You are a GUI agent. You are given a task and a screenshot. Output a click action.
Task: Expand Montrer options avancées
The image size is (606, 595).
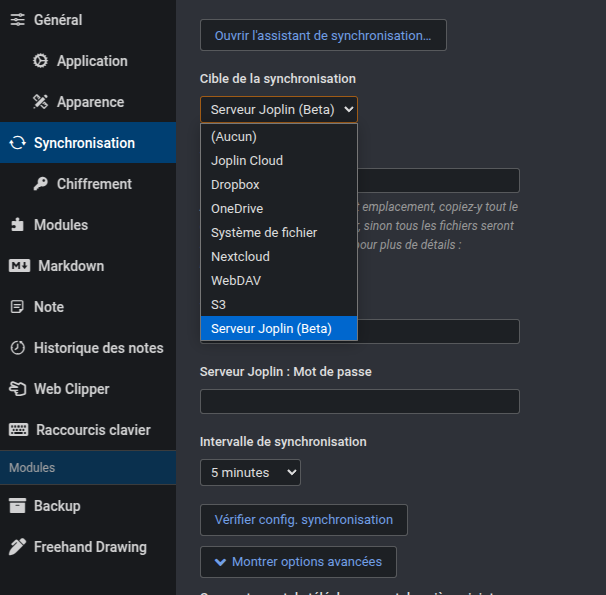coord(298,562)
